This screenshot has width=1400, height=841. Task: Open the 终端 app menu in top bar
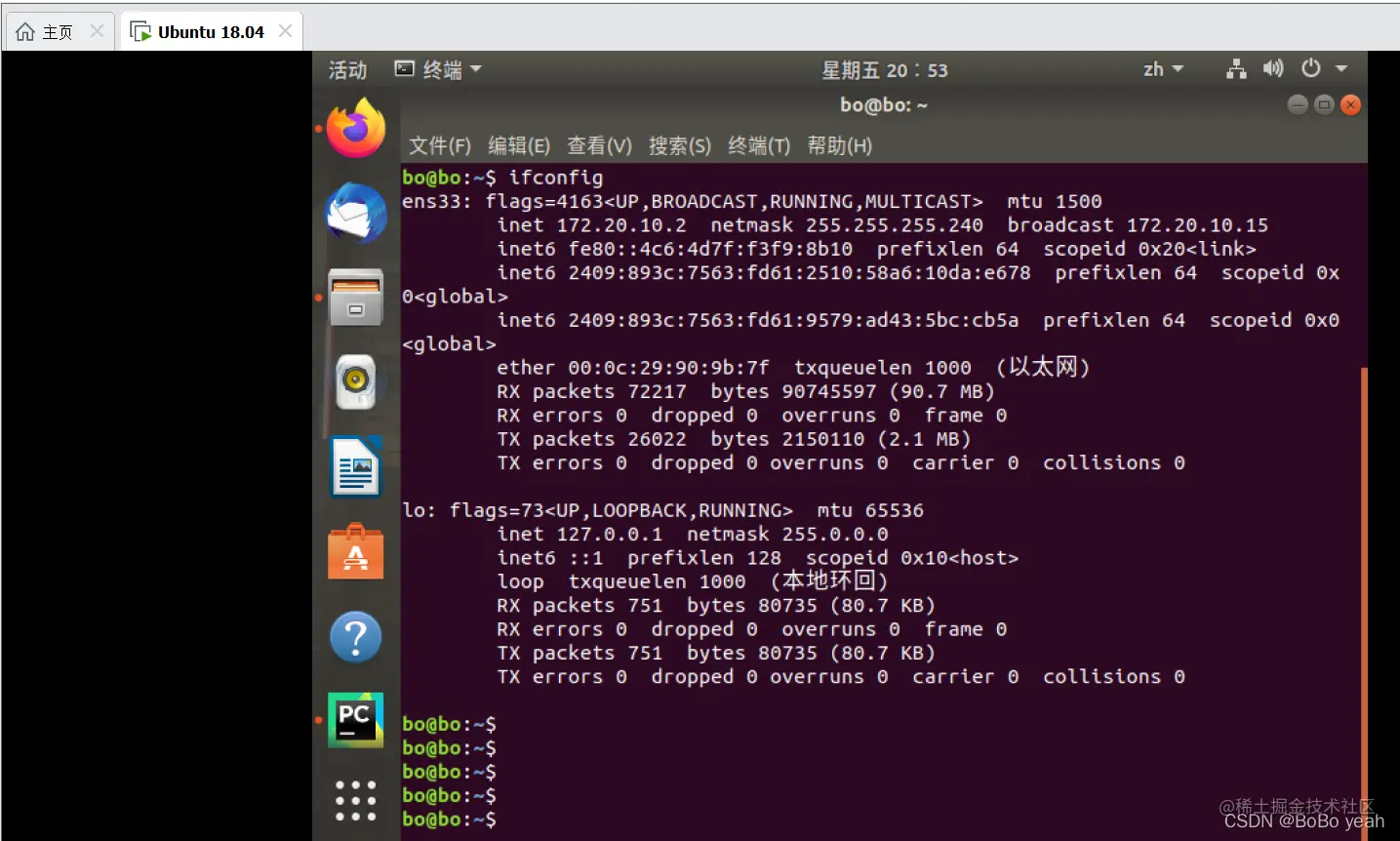click(x=438, y=69)
